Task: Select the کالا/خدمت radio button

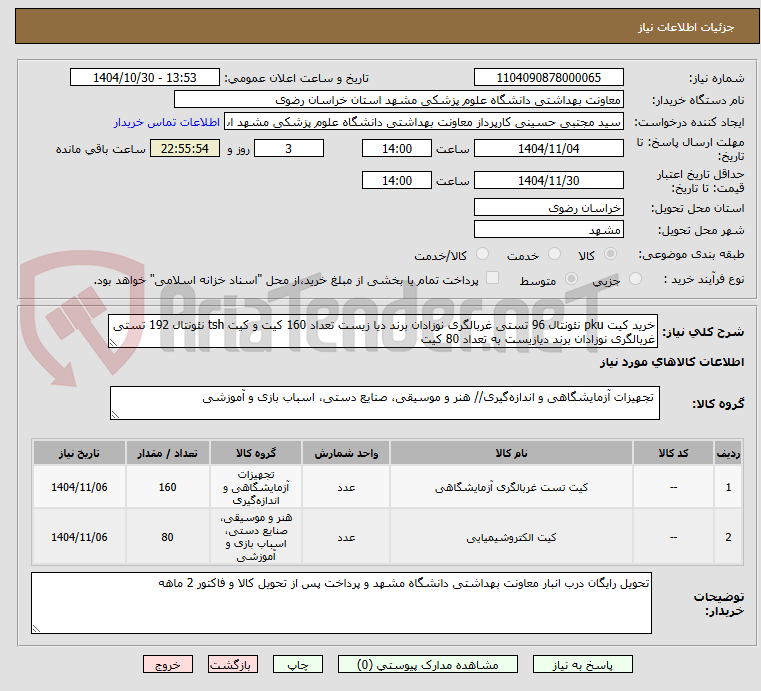Action: pyautogui.click(x=482, y=254)
